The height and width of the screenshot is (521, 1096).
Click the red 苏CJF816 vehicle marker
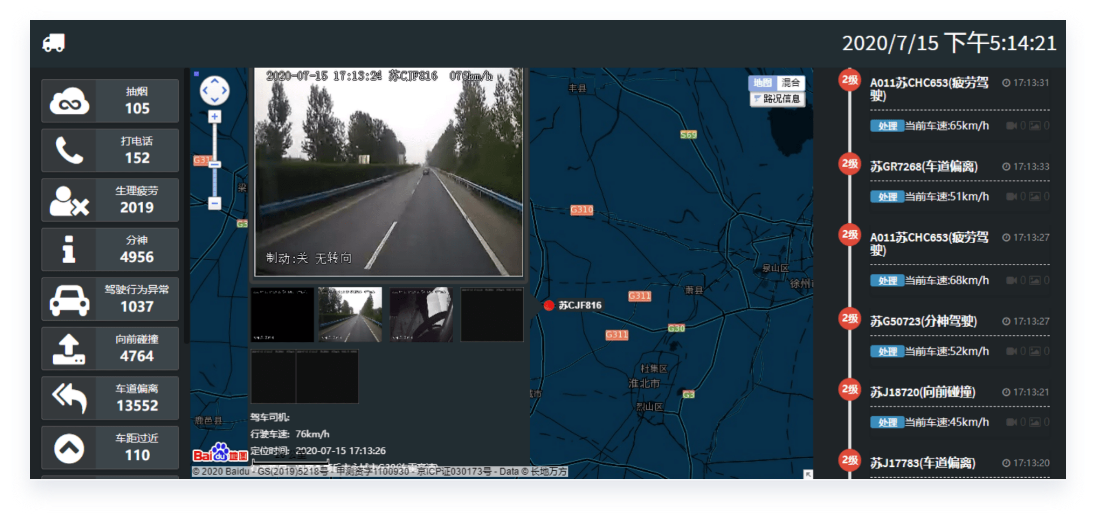coord(548,305)
